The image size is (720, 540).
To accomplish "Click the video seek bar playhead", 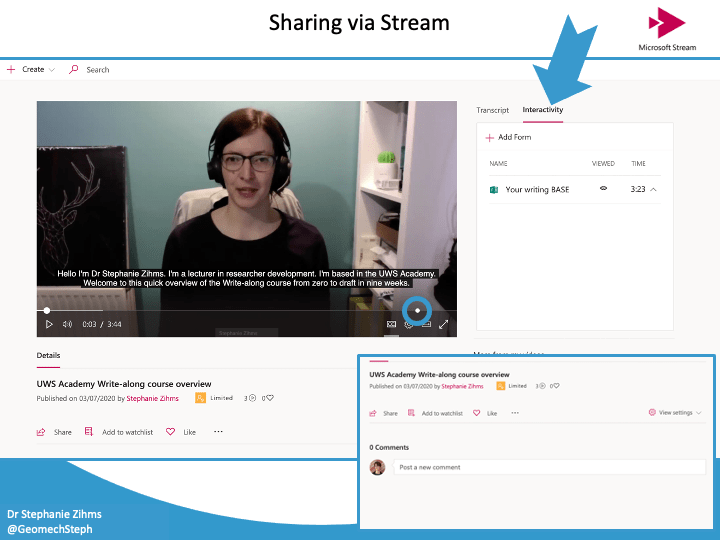I will pos(46,310).
